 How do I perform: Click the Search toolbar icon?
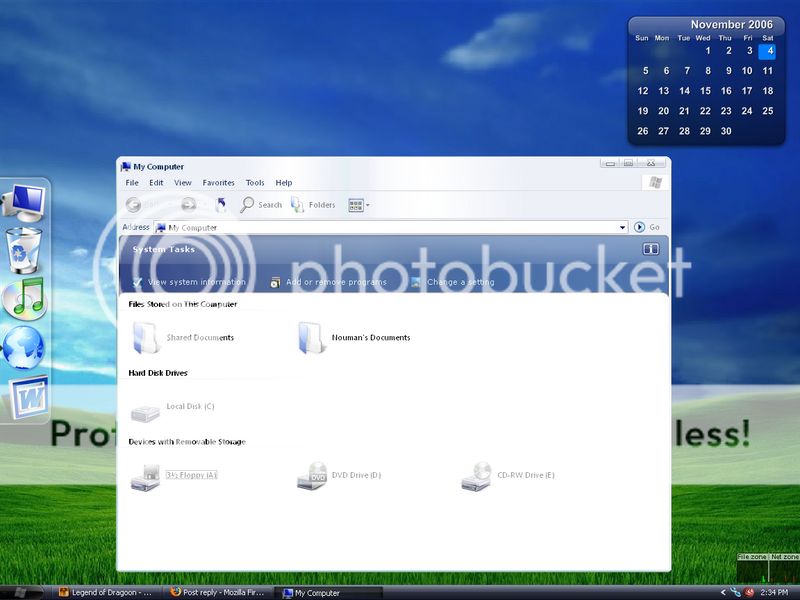[x=261, y=205]
